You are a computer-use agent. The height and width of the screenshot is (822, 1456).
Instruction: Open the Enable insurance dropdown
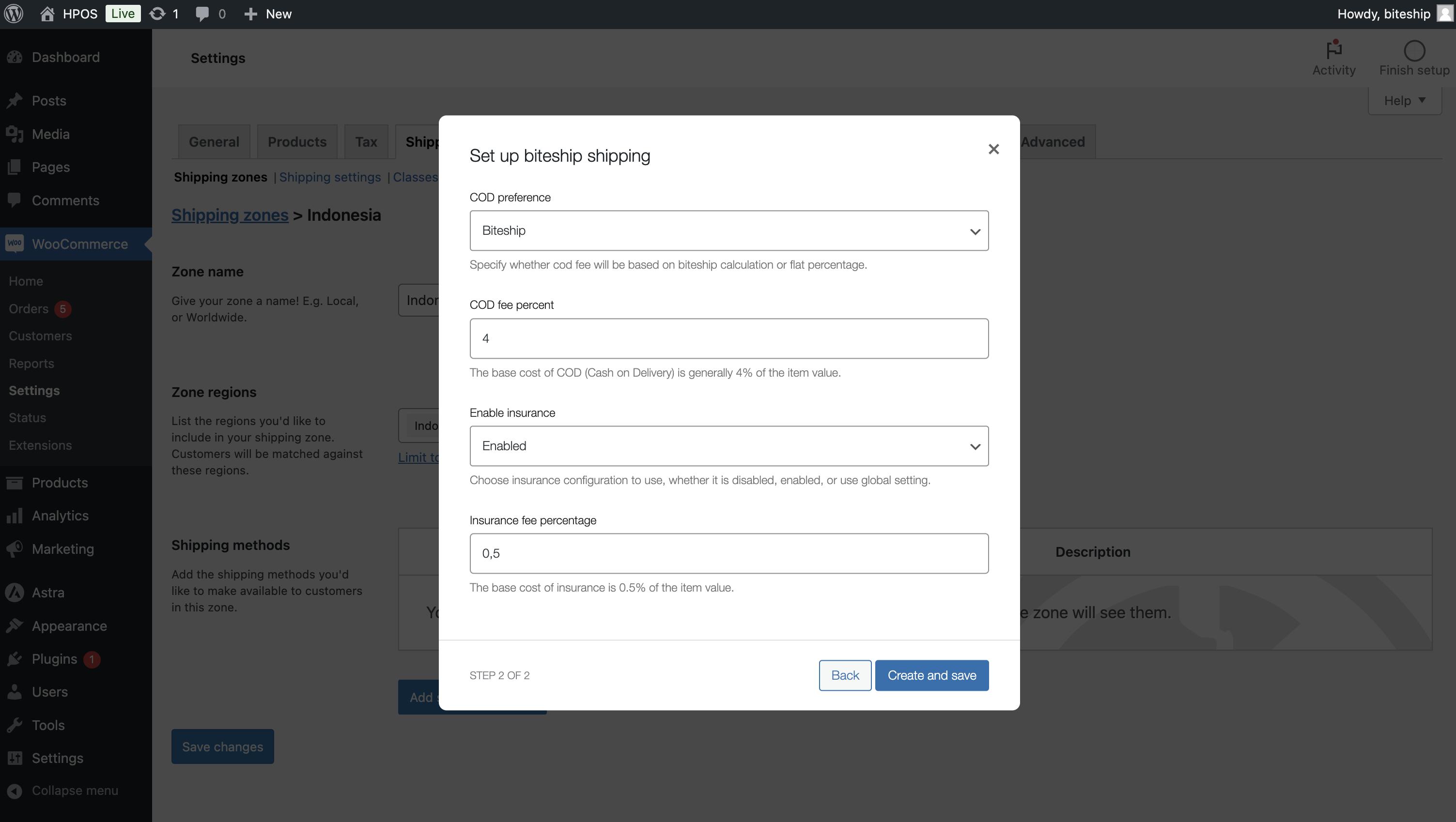[x=729, y=446]
